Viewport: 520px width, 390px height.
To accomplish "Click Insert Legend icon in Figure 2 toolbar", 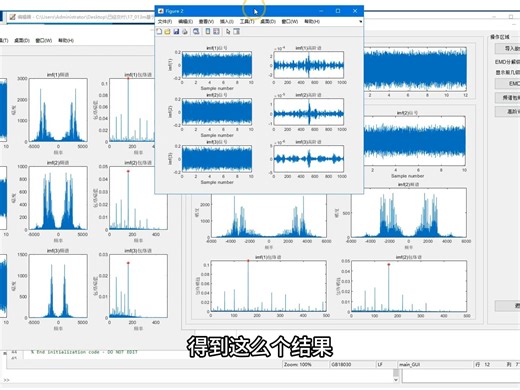I will 216,31.
